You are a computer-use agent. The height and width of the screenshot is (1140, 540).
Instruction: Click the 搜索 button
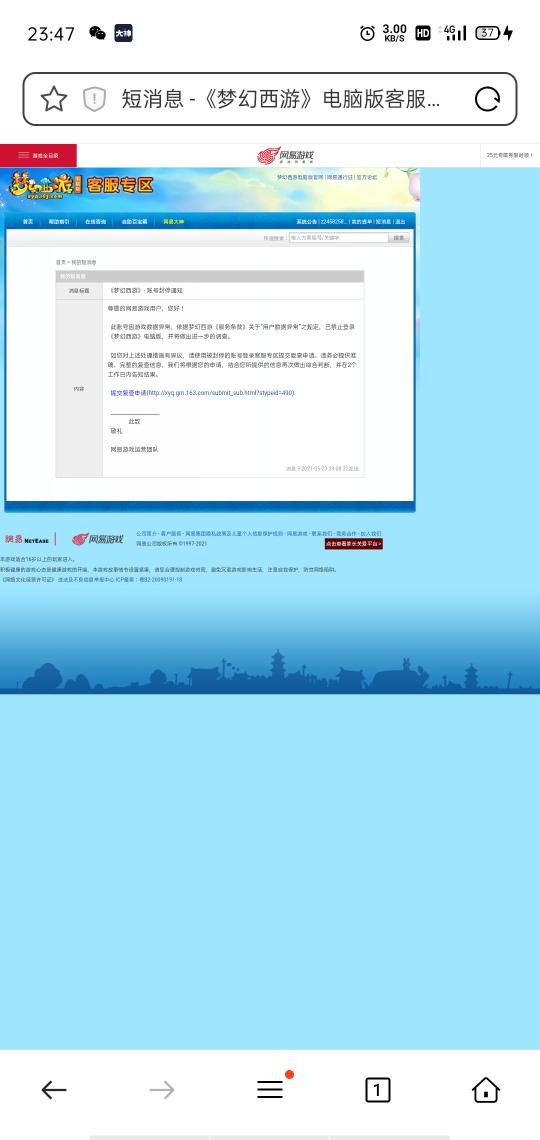pyautogui.click(x=399, y=238)
